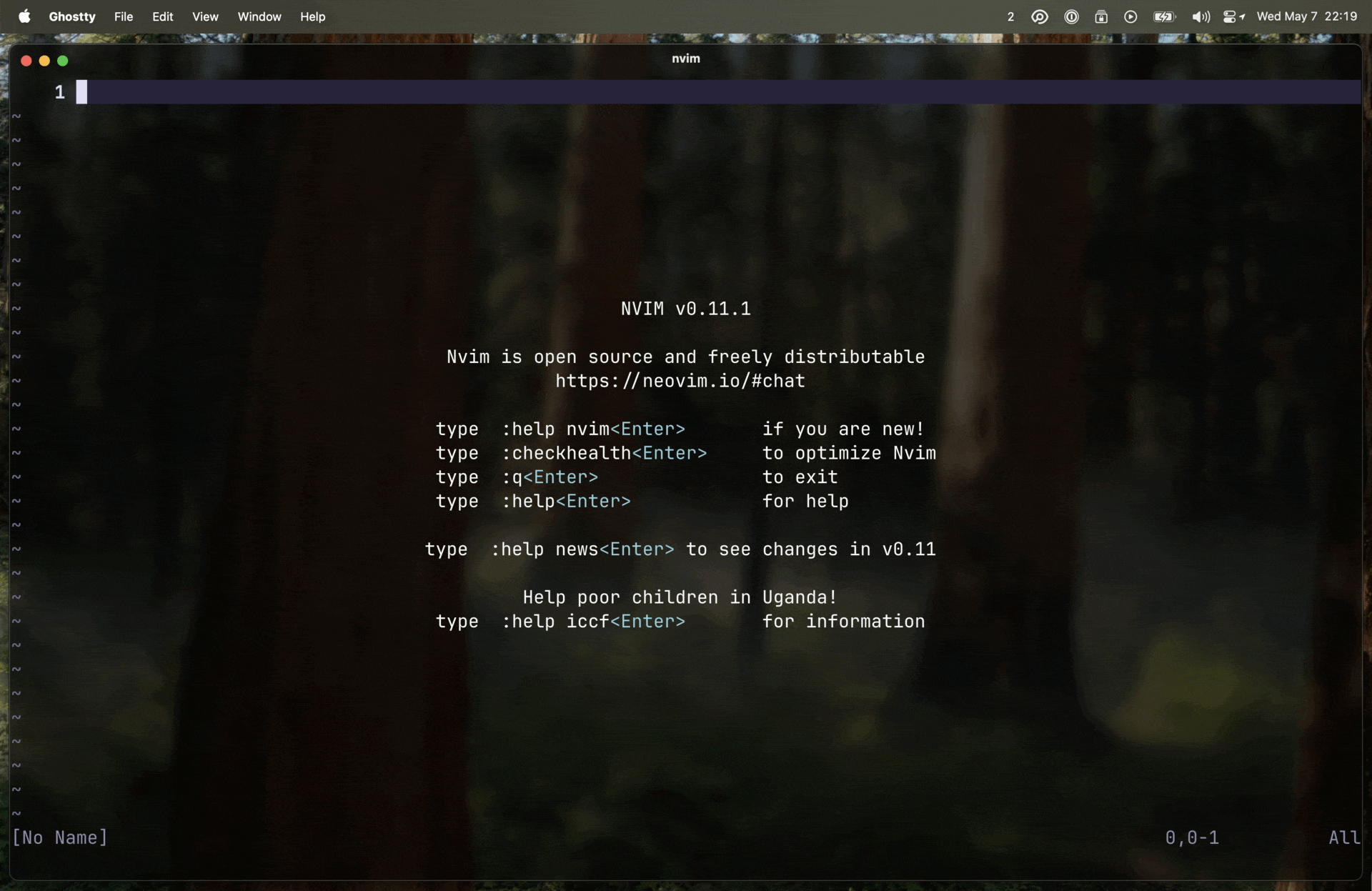
Task: Click the lock box menu bar icon
Action: tap(1101, 16)
